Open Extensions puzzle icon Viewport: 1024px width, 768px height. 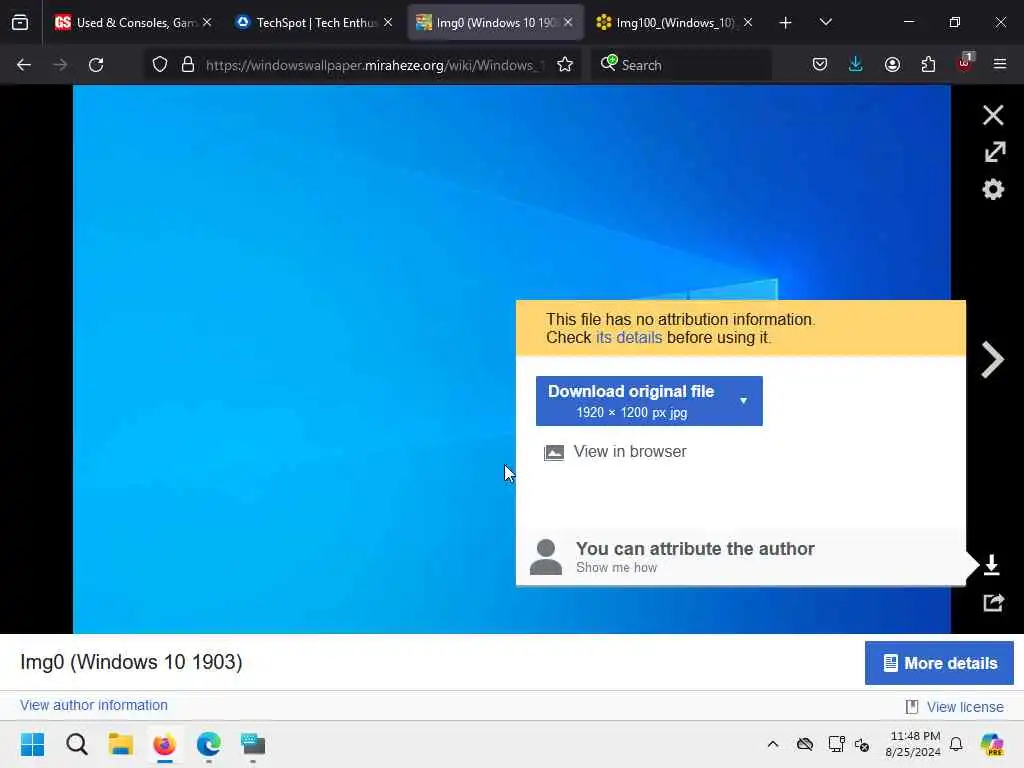click(928, 65)
